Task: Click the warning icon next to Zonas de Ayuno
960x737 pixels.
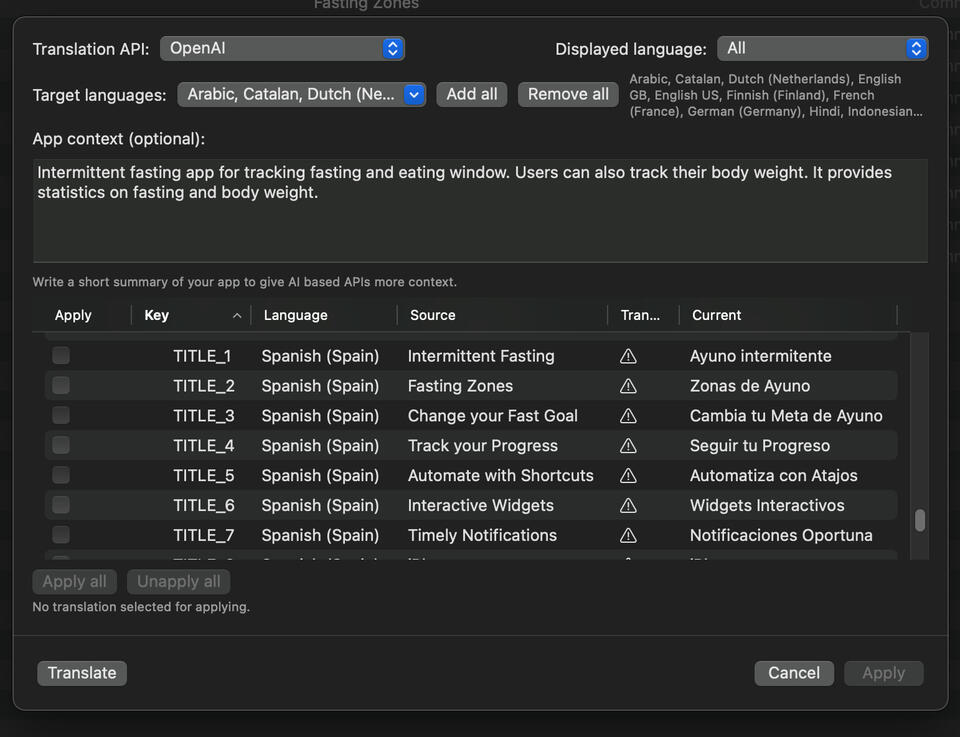Action: click(628, 386)
